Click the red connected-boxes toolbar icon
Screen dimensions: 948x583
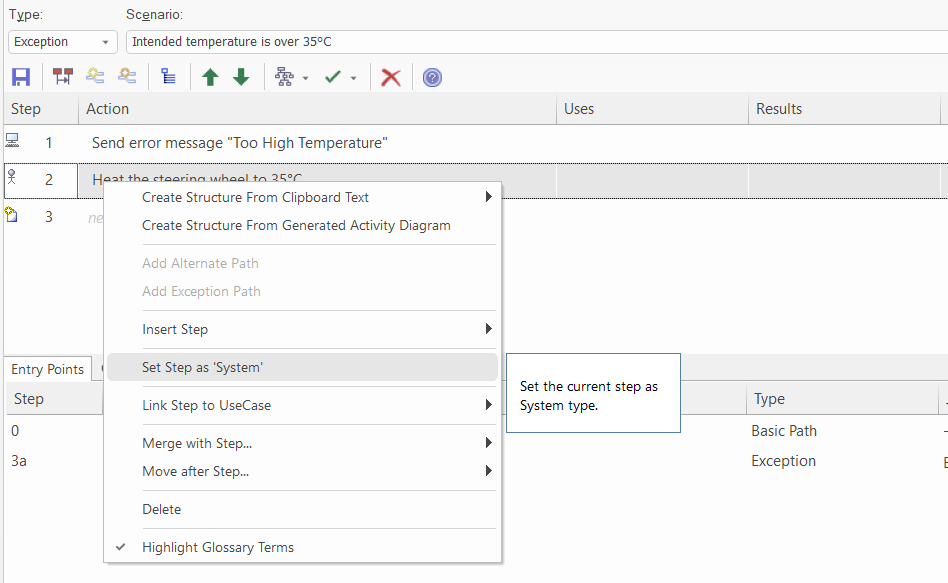pyautogui.click(x=63, y=77)
